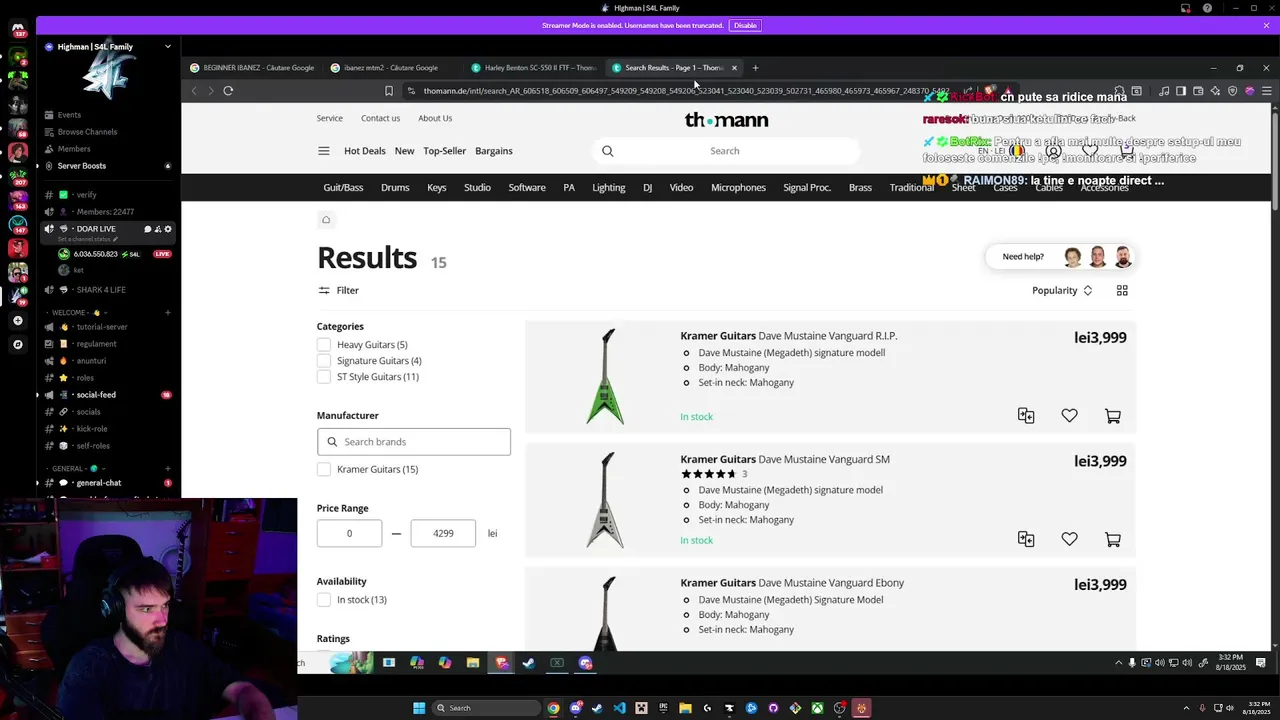The width and height of the screenshot is (1280, 720).
Task: Open the Popularity sort dropdown
Action: click(1062, 291)
